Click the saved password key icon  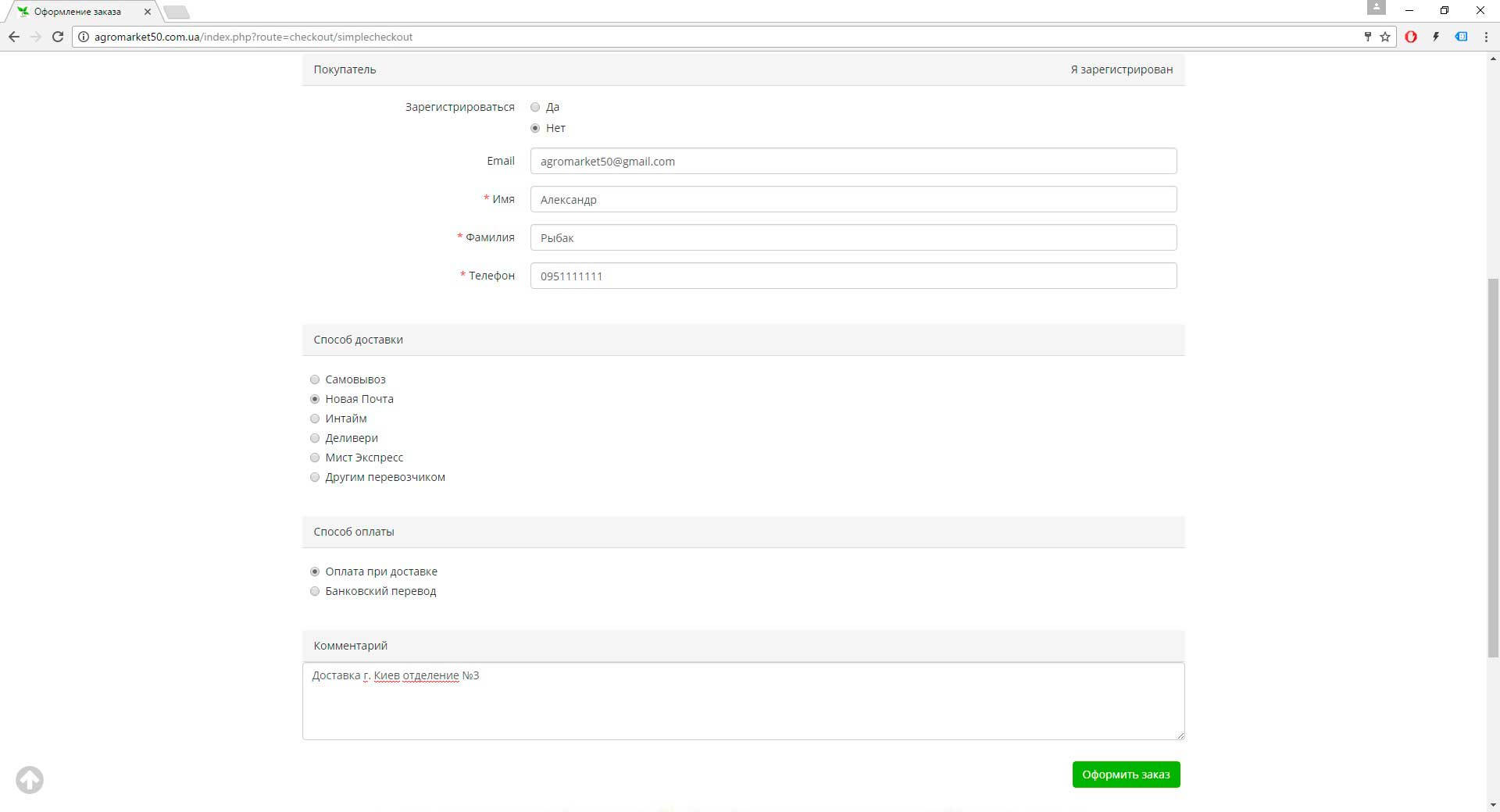(x=1367, y=37)
